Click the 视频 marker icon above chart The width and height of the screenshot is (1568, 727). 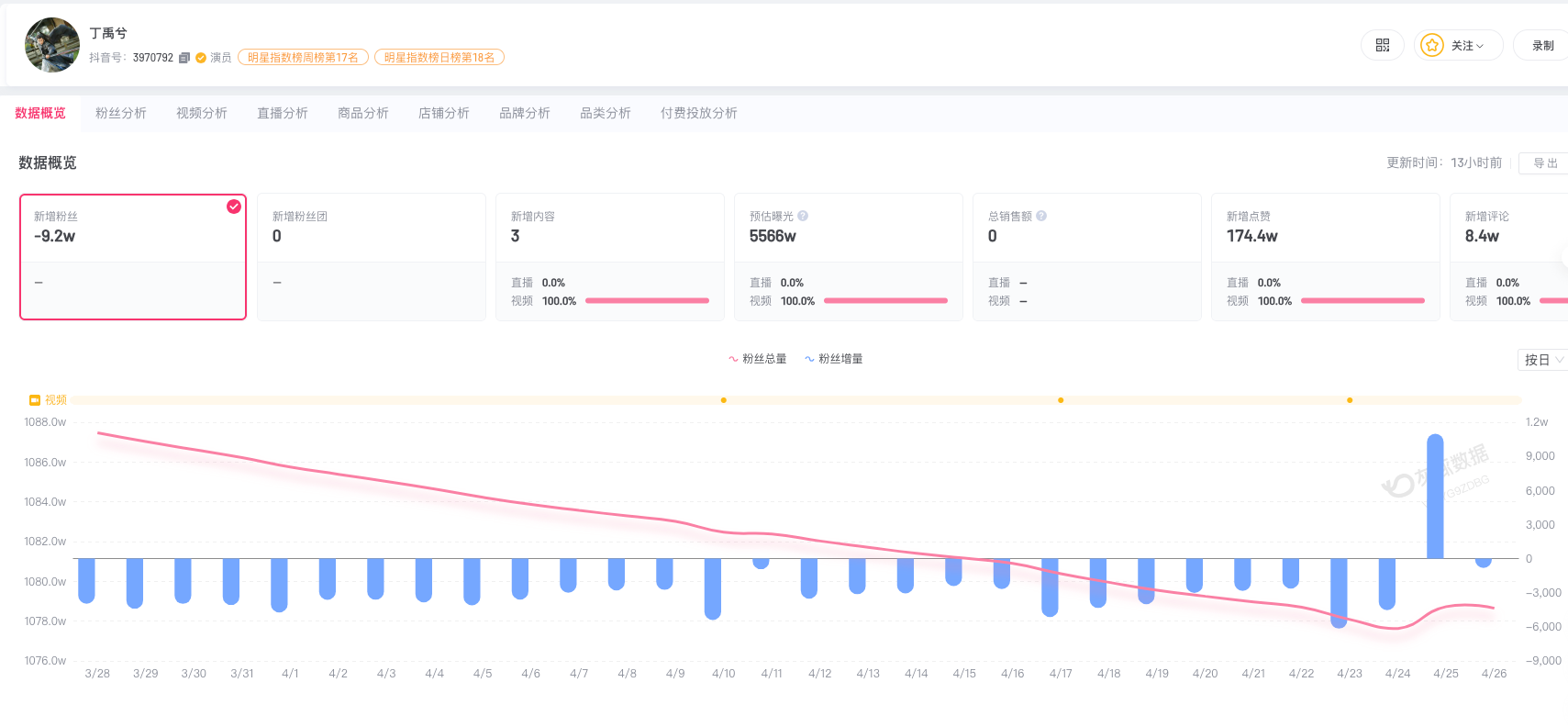click(35, 400)
